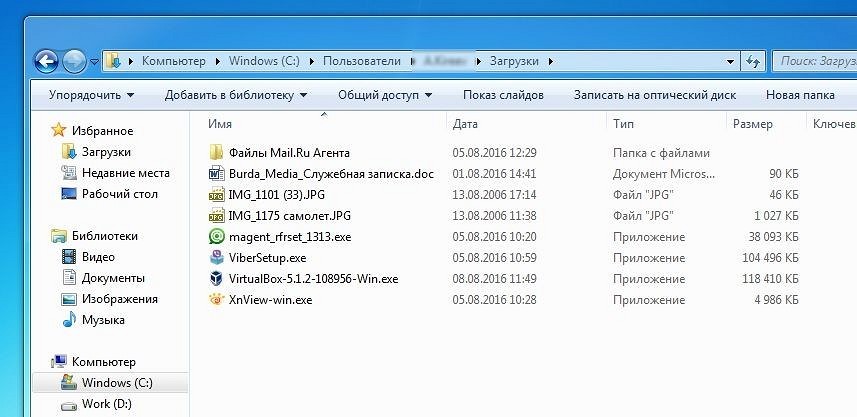This screenshot has width=857, height=417.
Task: Sort by the Имя column header
Action: click(x=220, y=124)
